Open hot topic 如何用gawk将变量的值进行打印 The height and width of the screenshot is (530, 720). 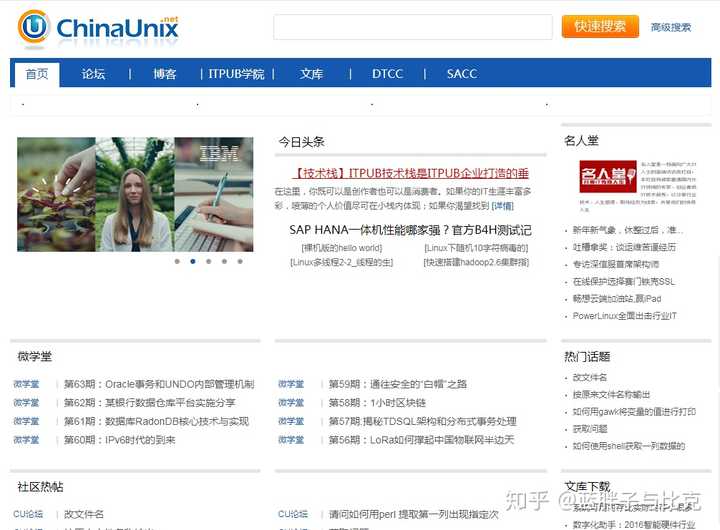pyautogui.click(x=634, y=412)
